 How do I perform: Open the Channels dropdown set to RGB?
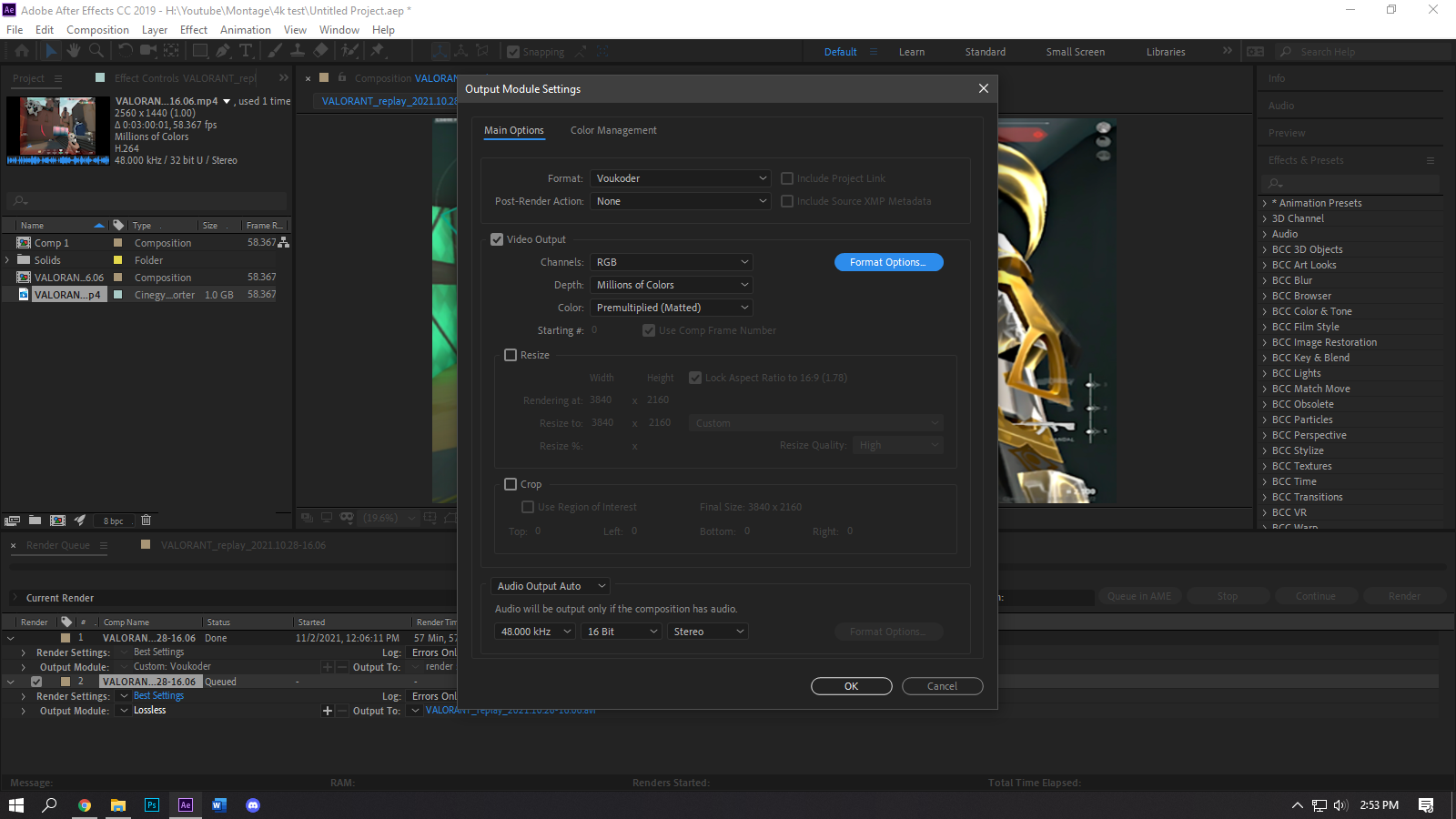pyautogui.click(x=672, y=262)
